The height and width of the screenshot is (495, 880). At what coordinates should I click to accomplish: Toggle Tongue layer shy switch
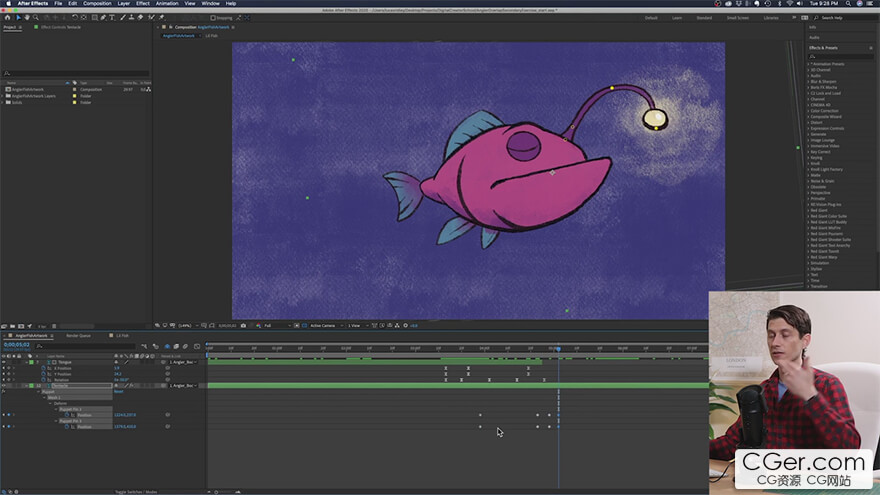(116, 362)
